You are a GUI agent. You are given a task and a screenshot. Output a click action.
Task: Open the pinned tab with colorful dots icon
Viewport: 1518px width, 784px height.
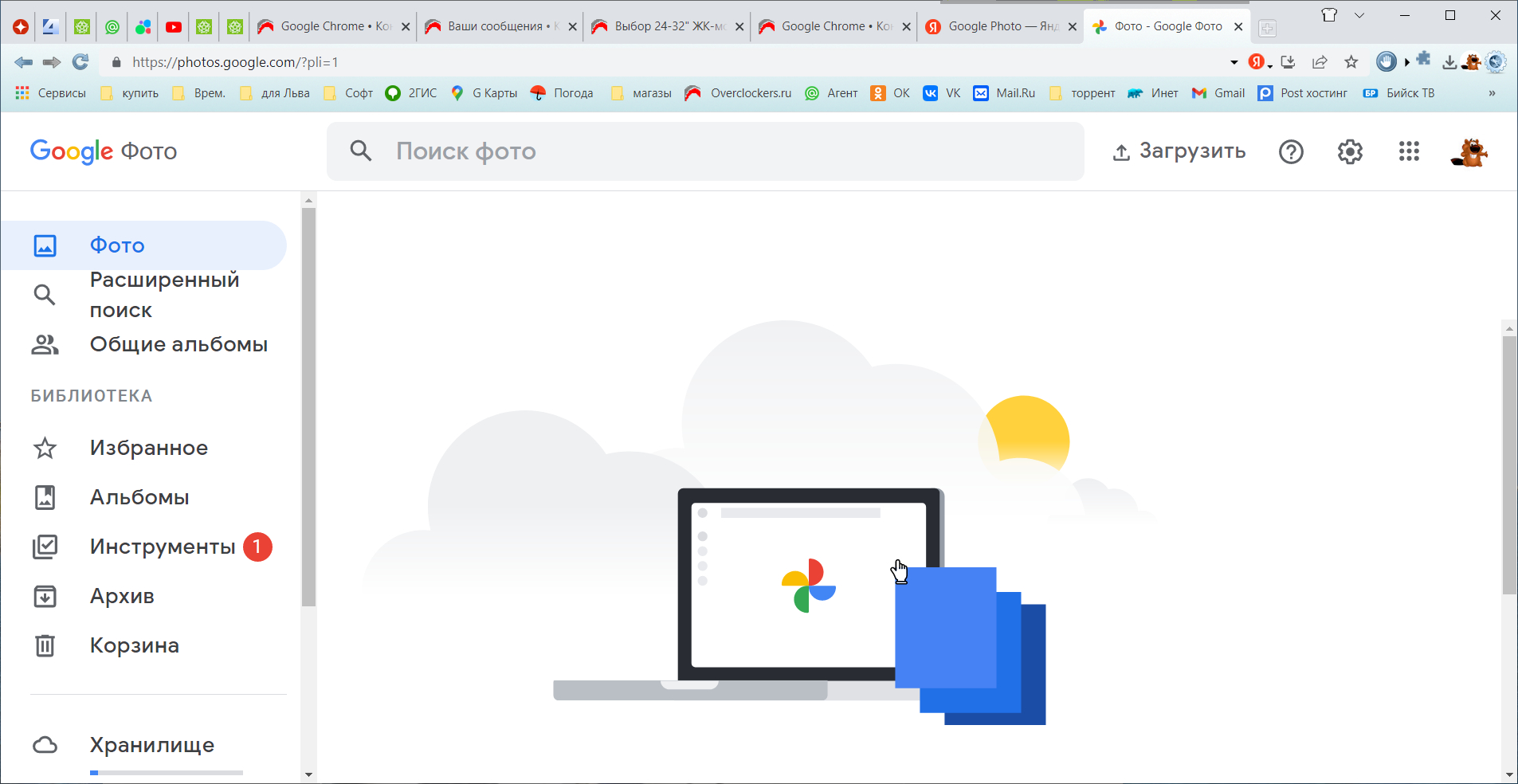point(143,27)
